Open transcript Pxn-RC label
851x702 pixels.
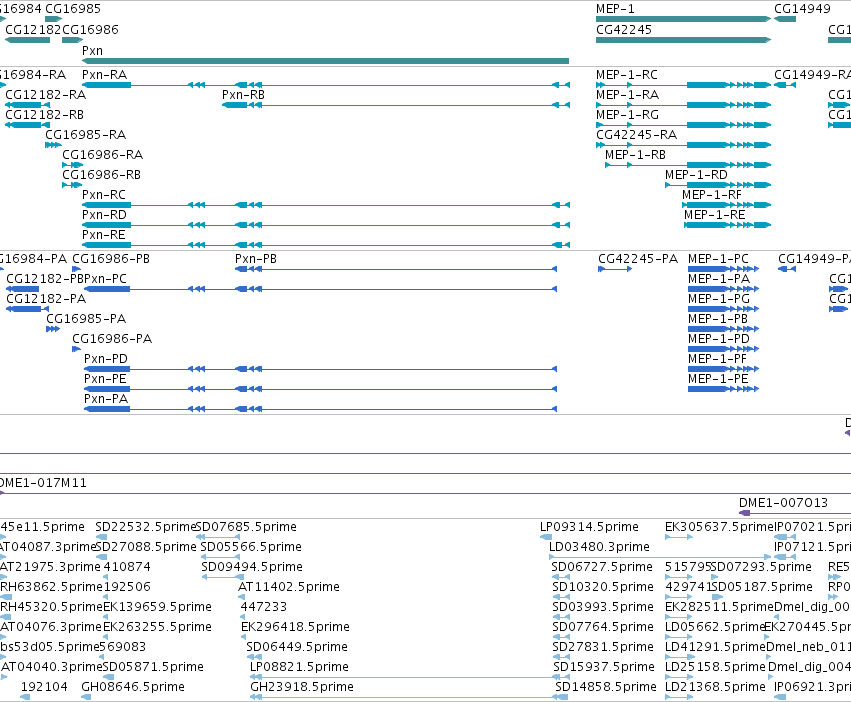[104, 194]
